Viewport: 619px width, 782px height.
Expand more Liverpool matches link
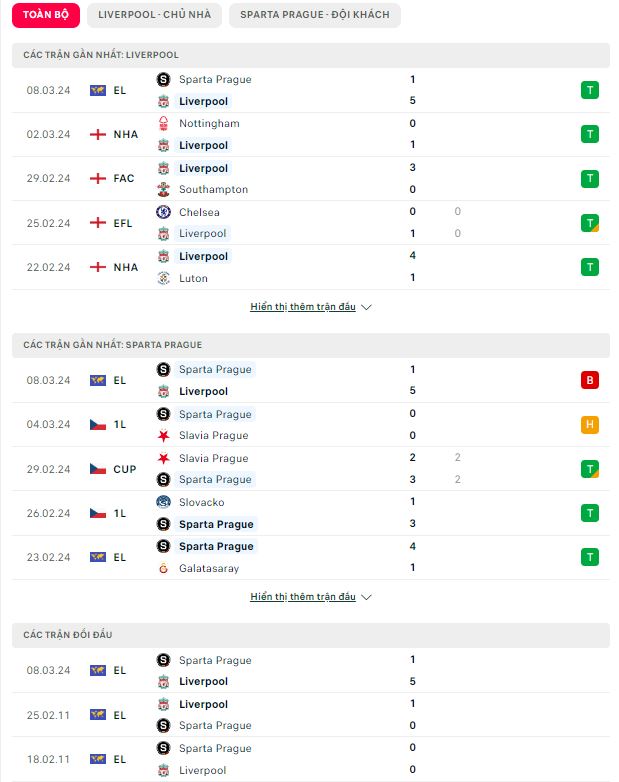click(303, 307)
